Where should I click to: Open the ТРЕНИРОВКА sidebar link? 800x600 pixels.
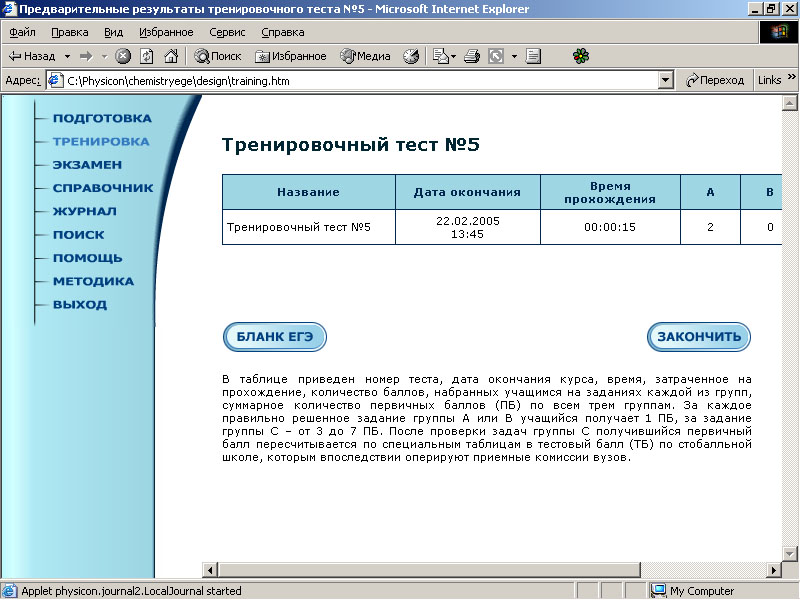(101, 141)
